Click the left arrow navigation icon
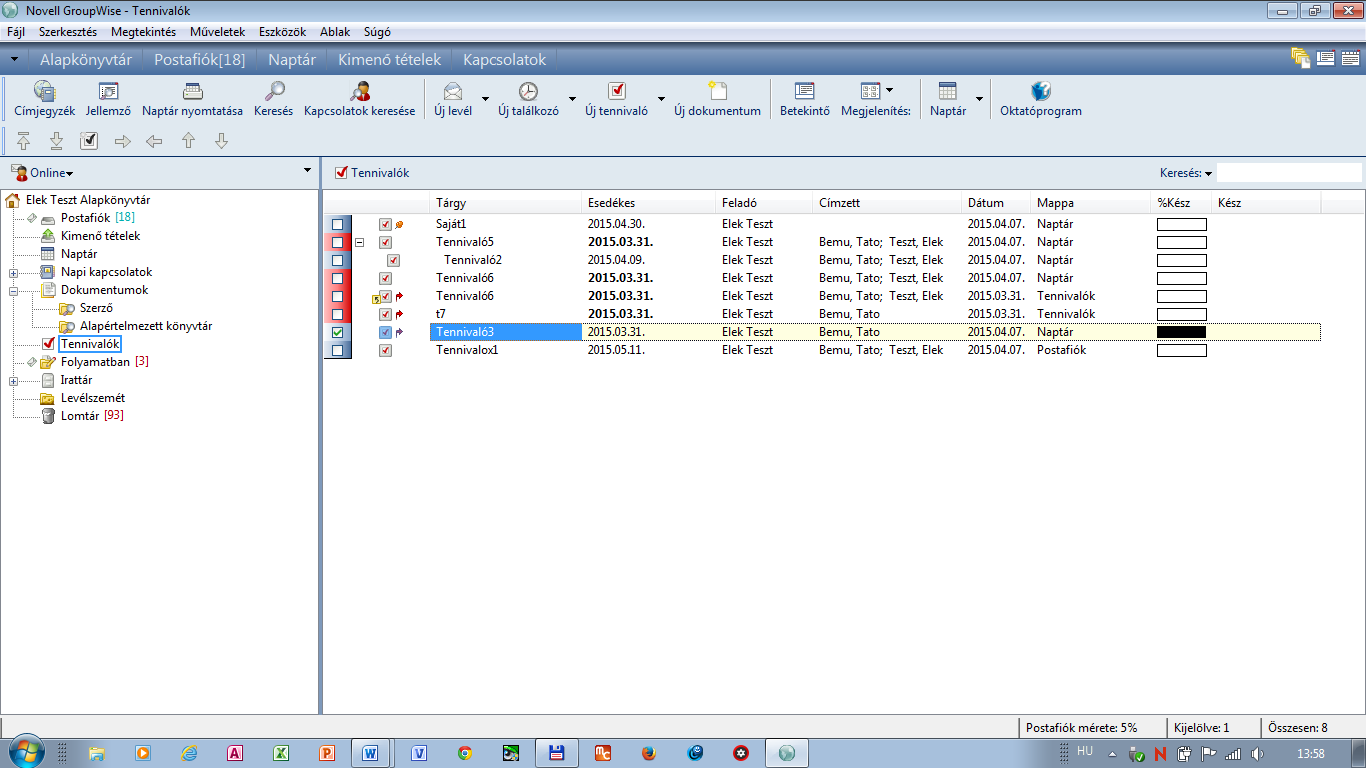1366x768 pixels. 154,141
